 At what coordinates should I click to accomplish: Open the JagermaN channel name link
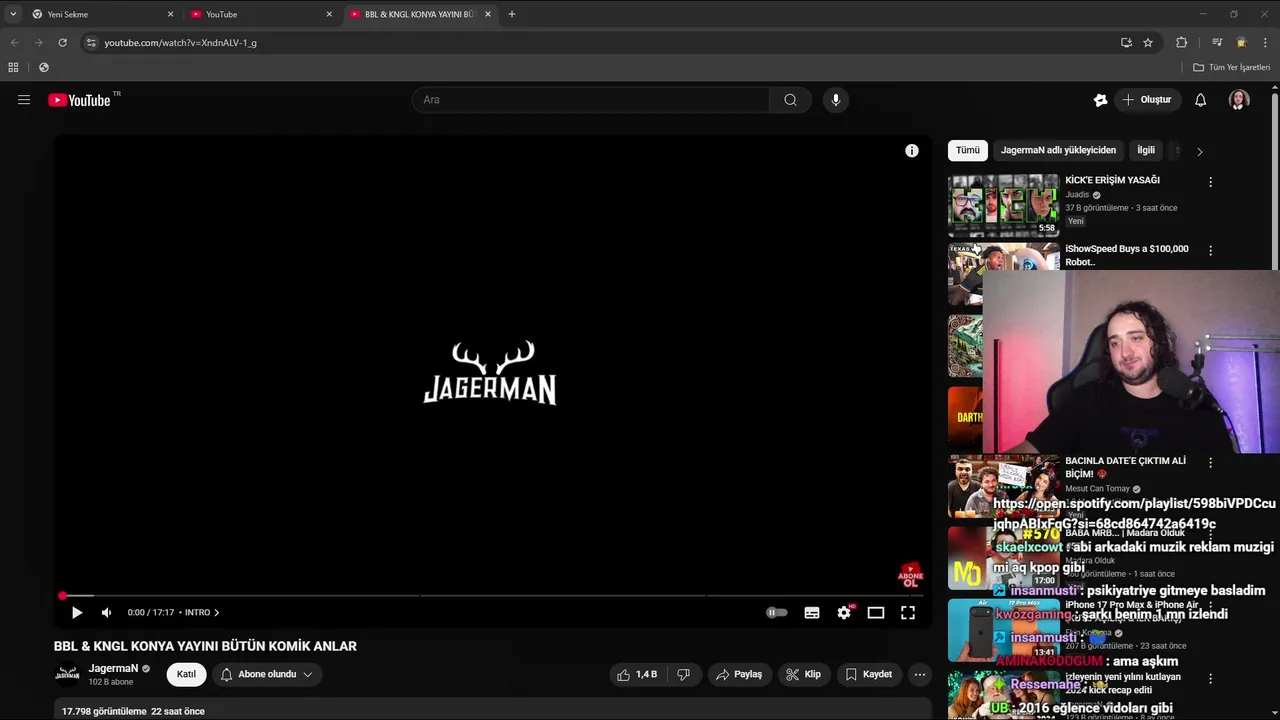click(x=113, y=669)
